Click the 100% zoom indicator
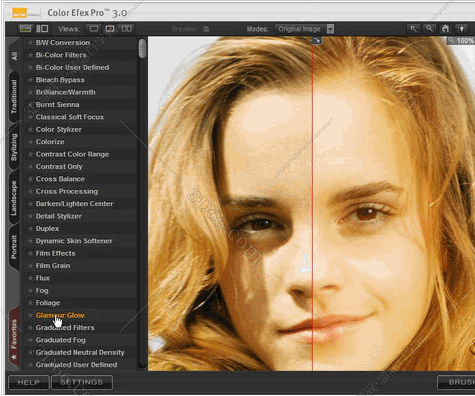Screen dimensions: 475x396 461,40
